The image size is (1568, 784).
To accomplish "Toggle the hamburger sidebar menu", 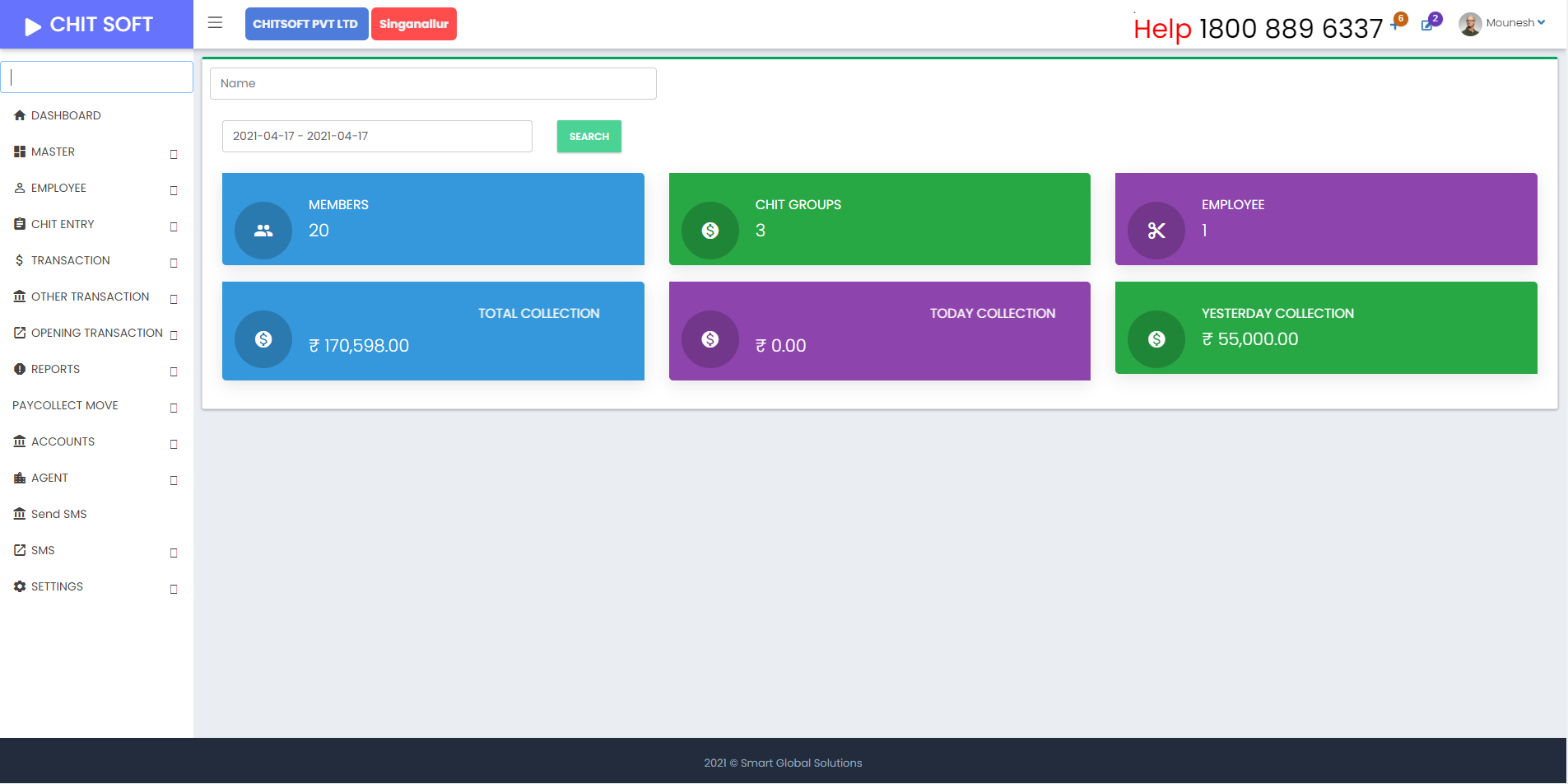I will pyautogui.click(x=215, y=23).
